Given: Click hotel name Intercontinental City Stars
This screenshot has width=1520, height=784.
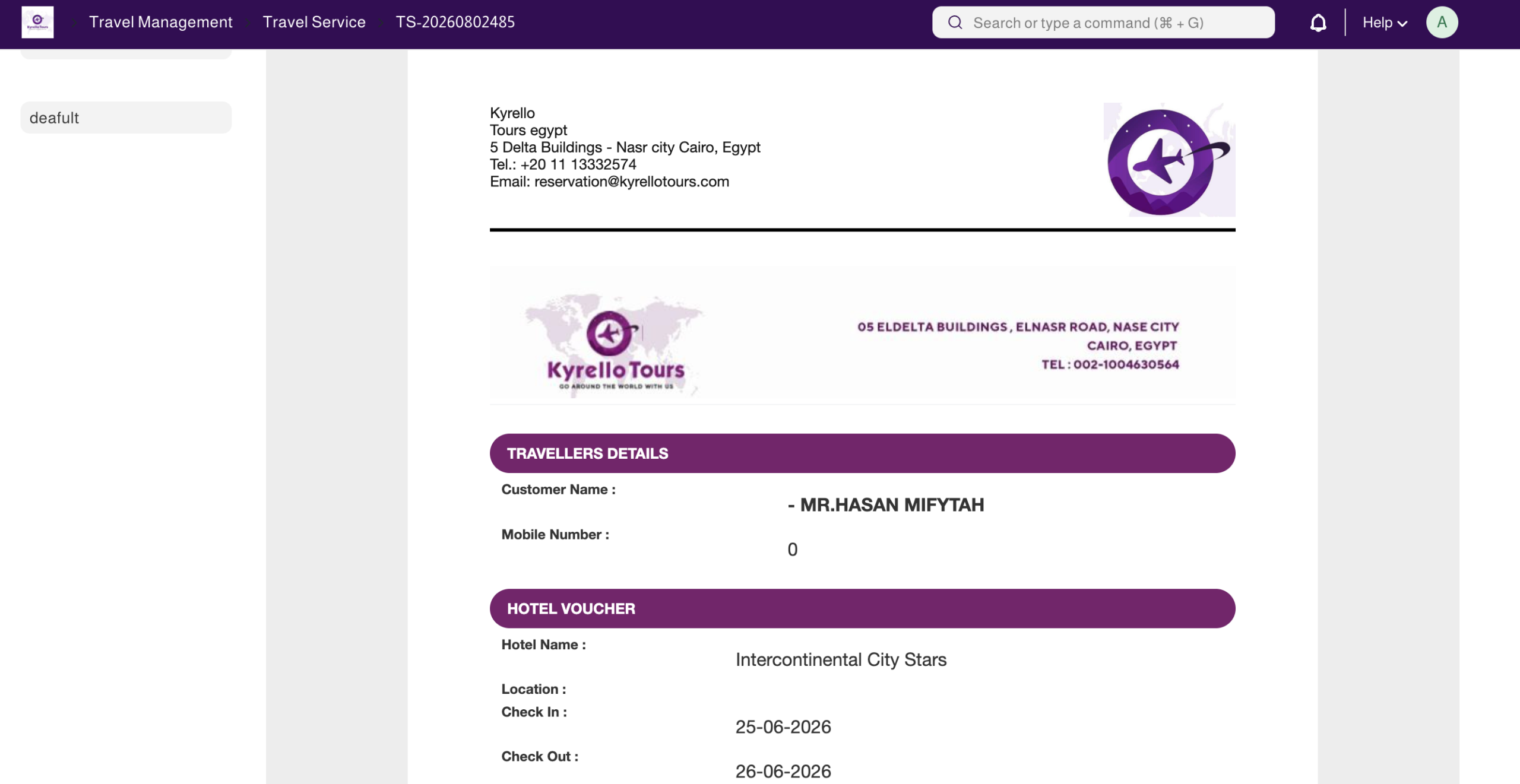Looking at the screenshot, I should tap(841, 659).
